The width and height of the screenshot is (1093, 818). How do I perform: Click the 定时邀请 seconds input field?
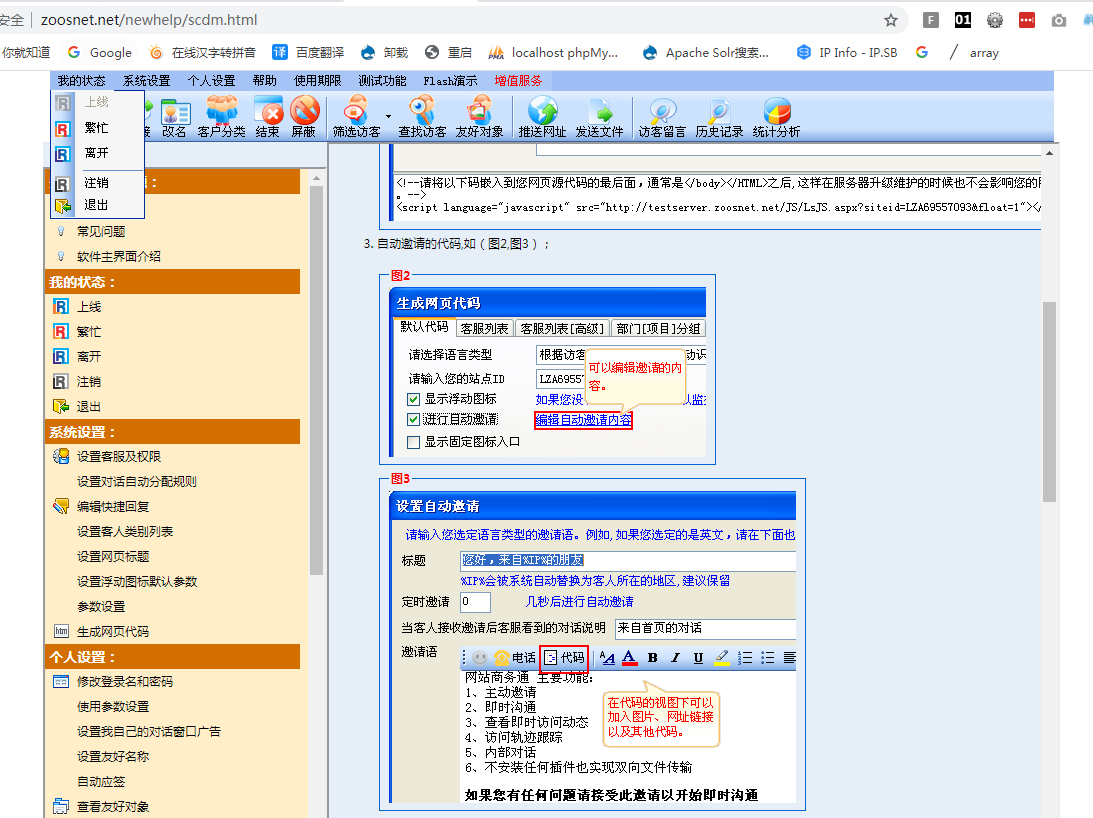(x=475, y=602)
